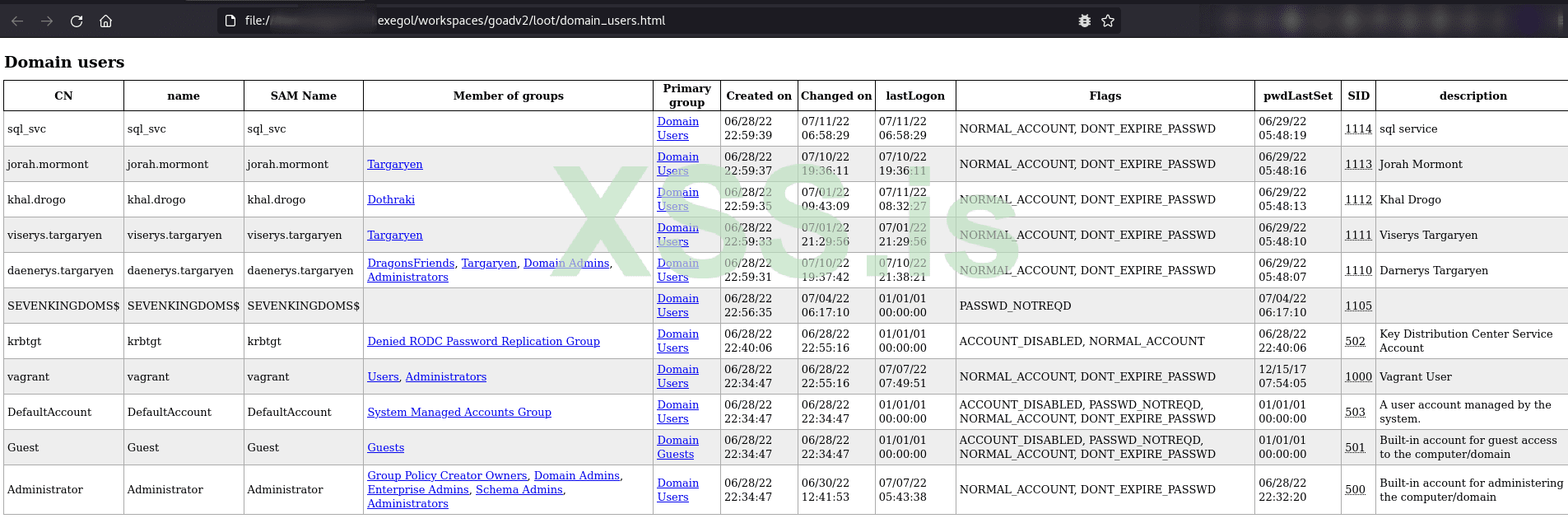Click the file page icon in the URL bar

coord(231,21)
